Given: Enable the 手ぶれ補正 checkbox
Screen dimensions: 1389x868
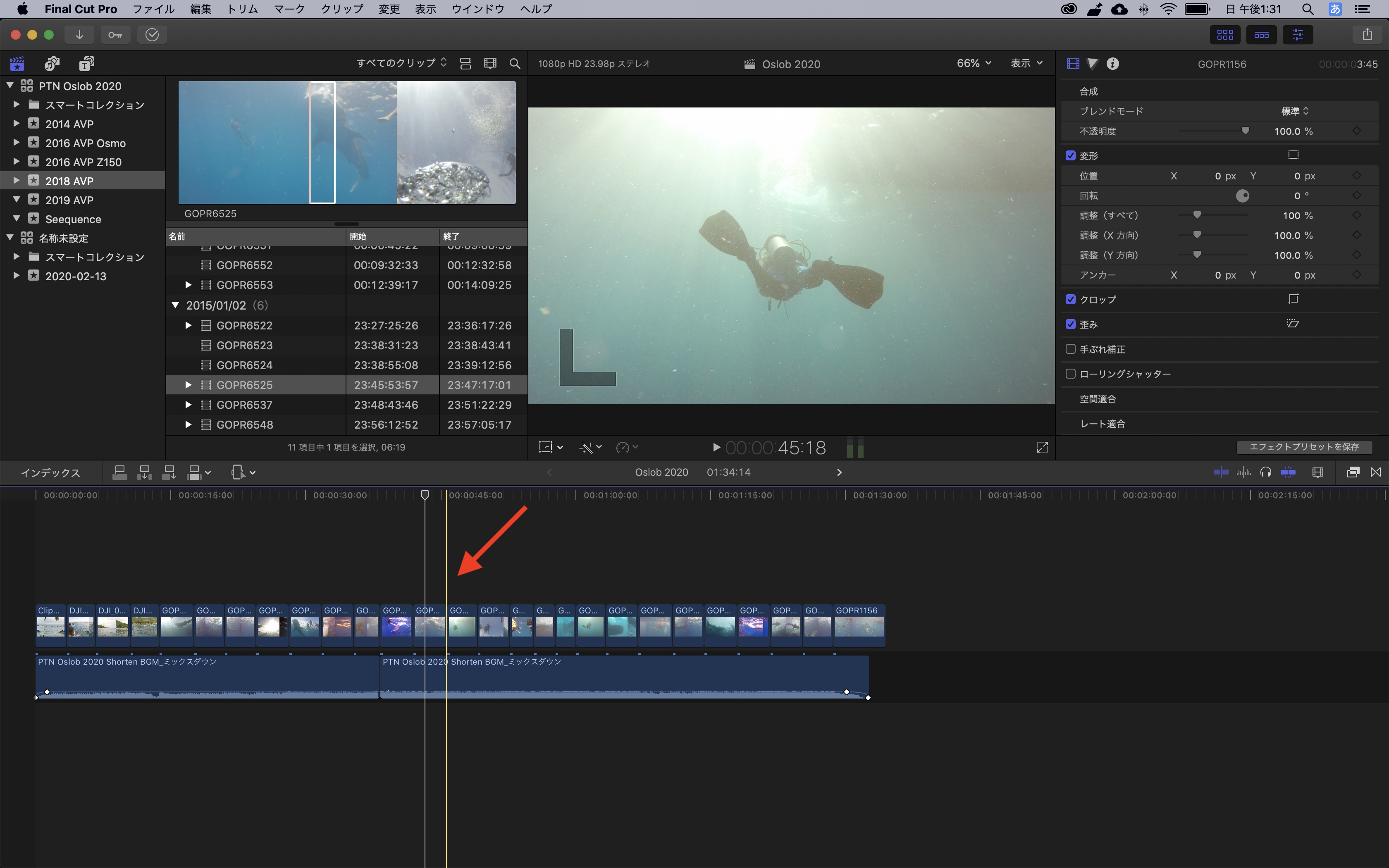Looking at the screenshot, I should 1070,349.
